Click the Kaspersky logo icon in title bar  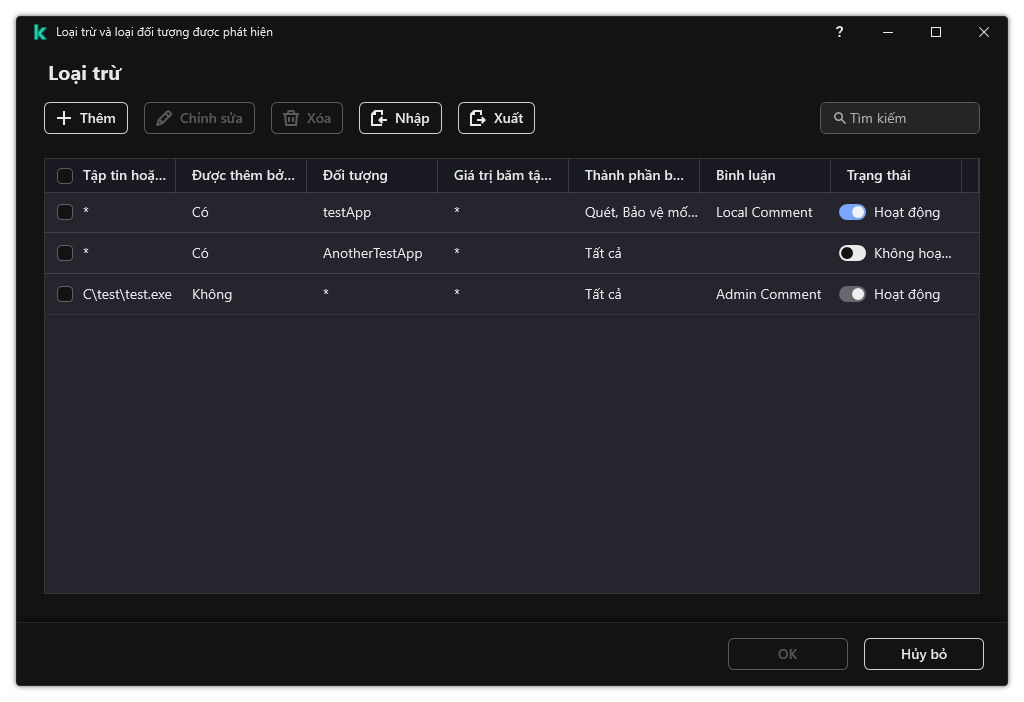point(40,32)
